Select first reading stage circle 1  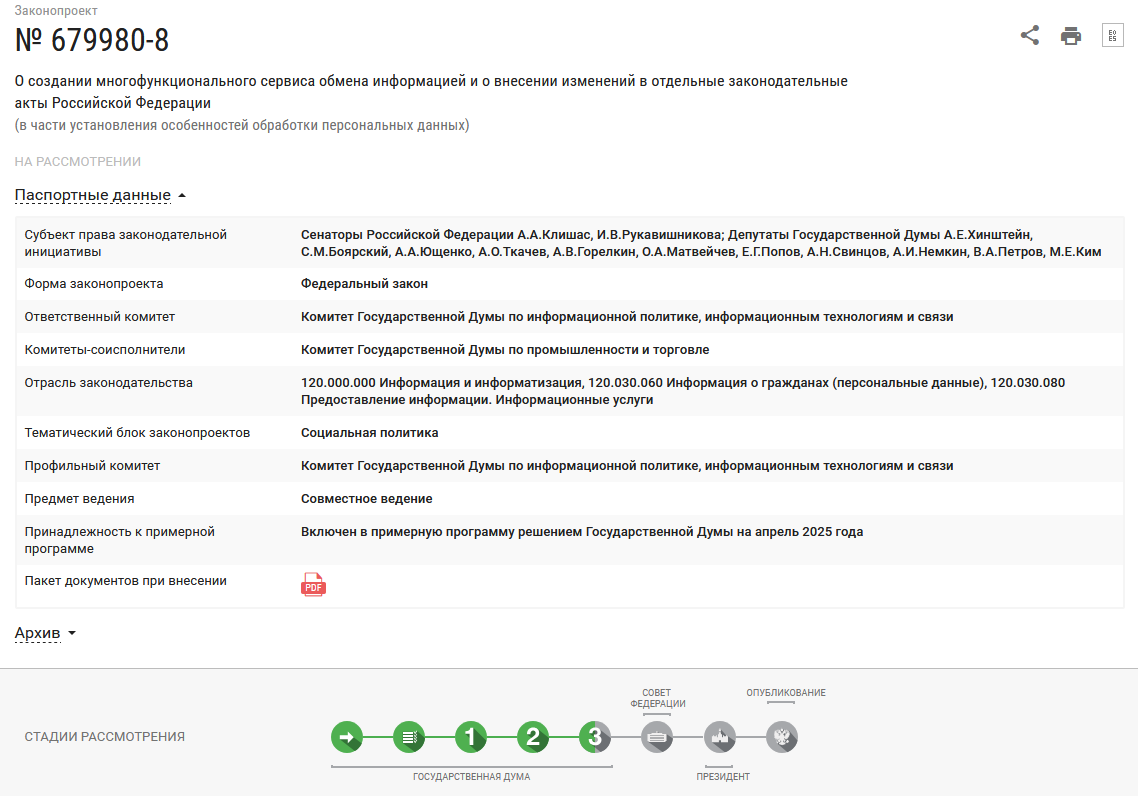[470, 737]
